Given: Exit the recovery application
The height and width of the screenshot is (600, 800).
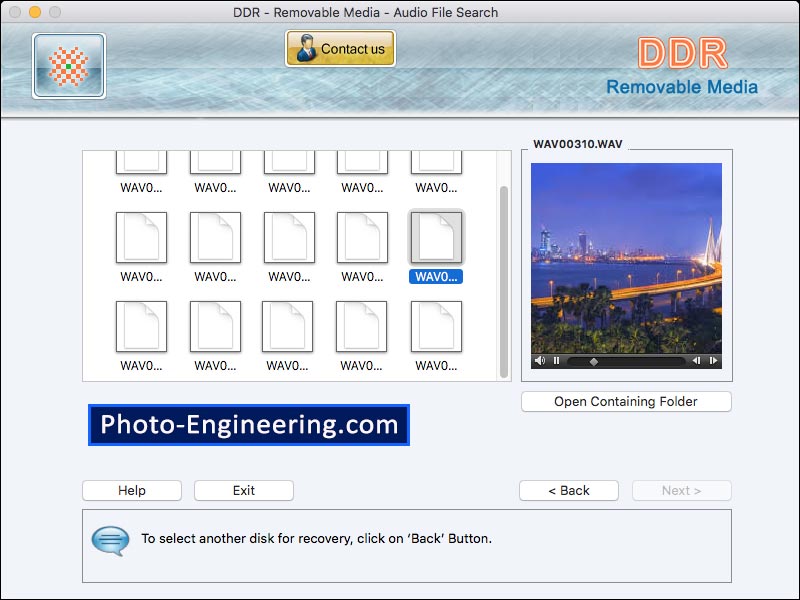Looking at the screenshot, I should click(x=243, y=491).
